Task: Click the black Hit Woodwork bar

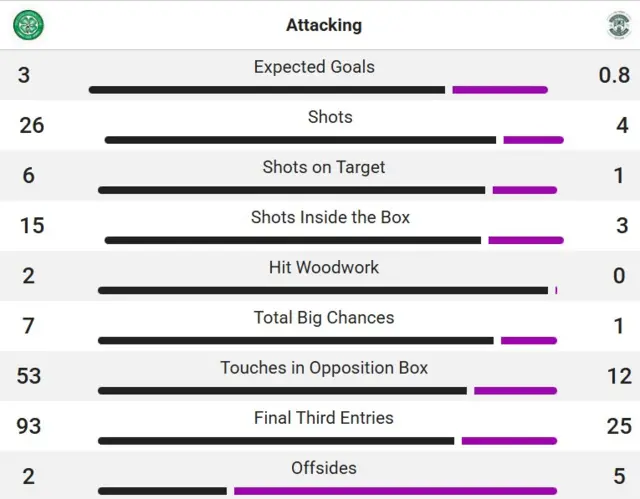Action: pyautogui.click(x=323, y=291)
